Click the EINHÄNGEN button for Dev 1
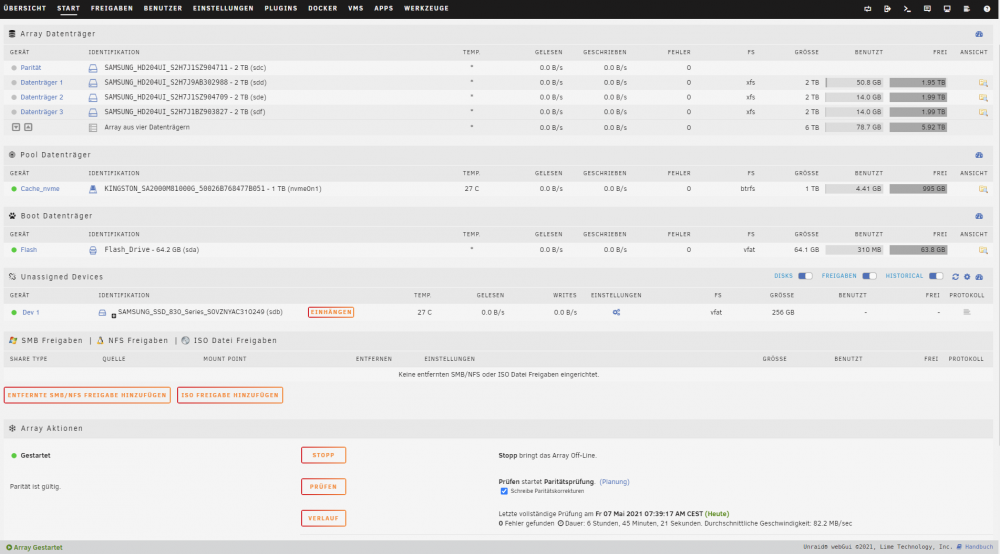This screenshot has height=554, width=1000. (x=331, y=312)
